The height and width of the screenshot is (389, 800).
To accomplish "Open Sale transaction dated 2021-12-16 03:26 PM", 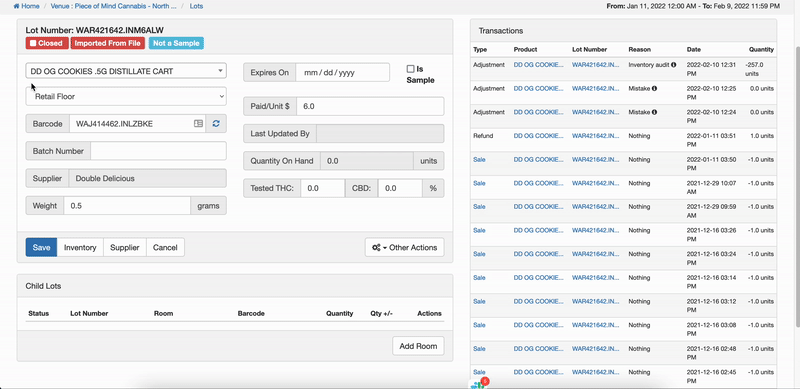I will tap(479, 230).
